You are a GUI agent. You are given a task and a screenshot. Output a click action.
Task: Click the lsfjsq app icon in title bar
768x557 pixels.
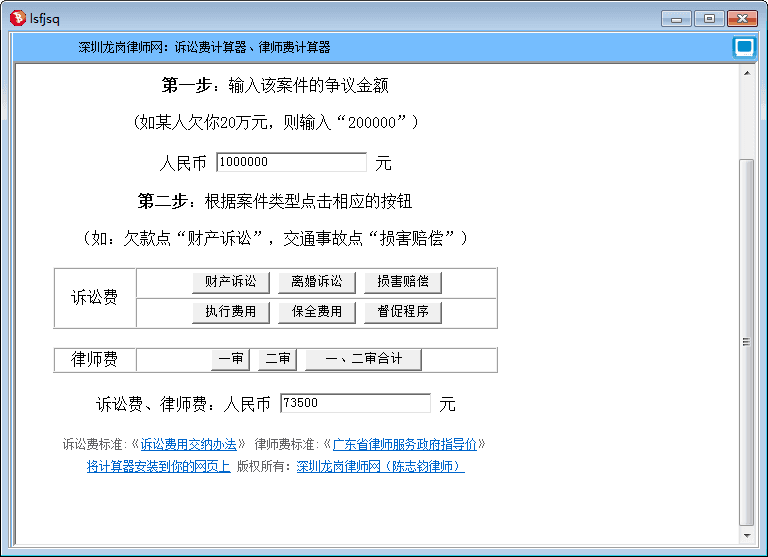17,17
